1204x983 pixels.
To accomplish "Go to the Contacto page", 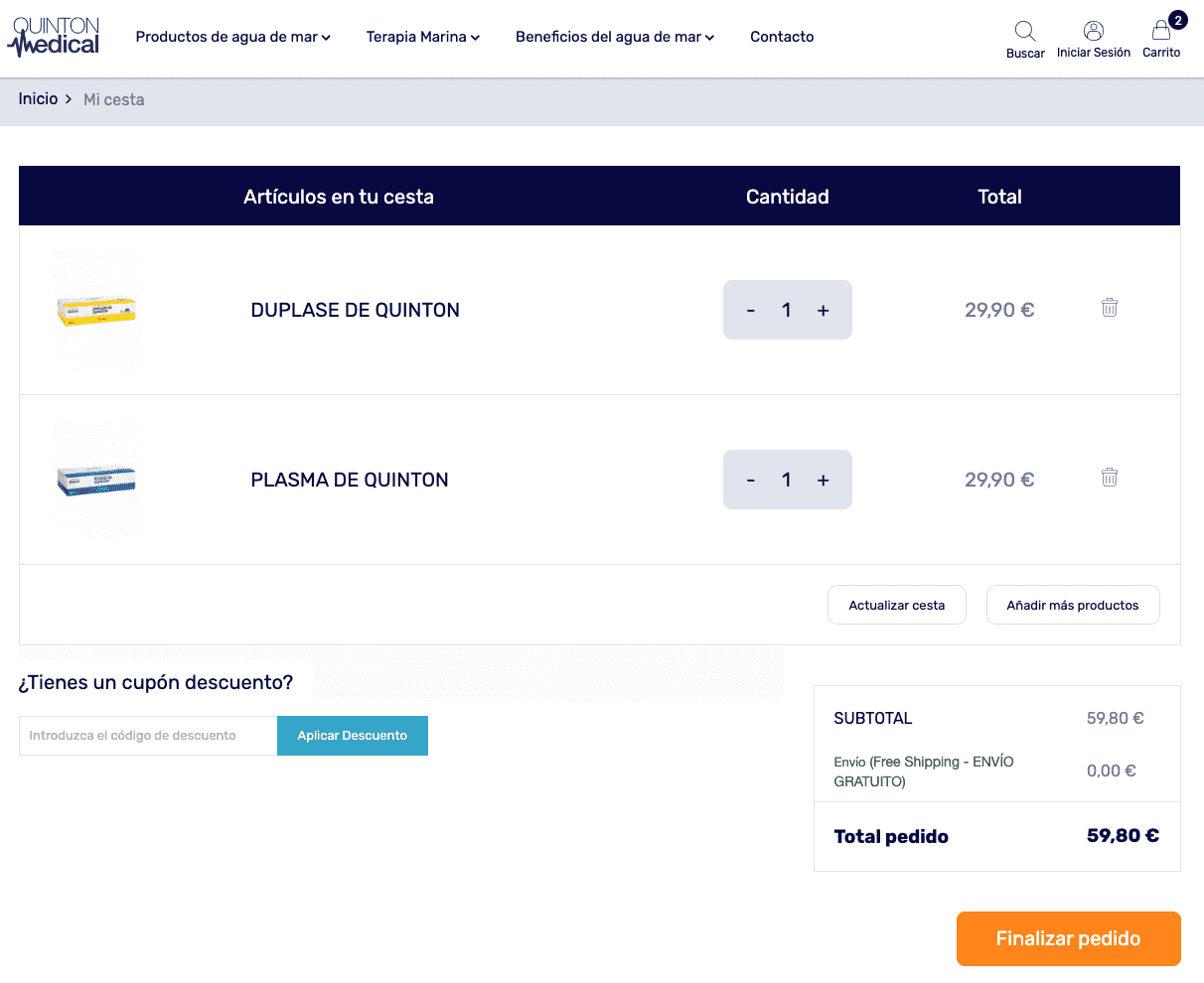I will pyautogui.click(x=782, y=37).
